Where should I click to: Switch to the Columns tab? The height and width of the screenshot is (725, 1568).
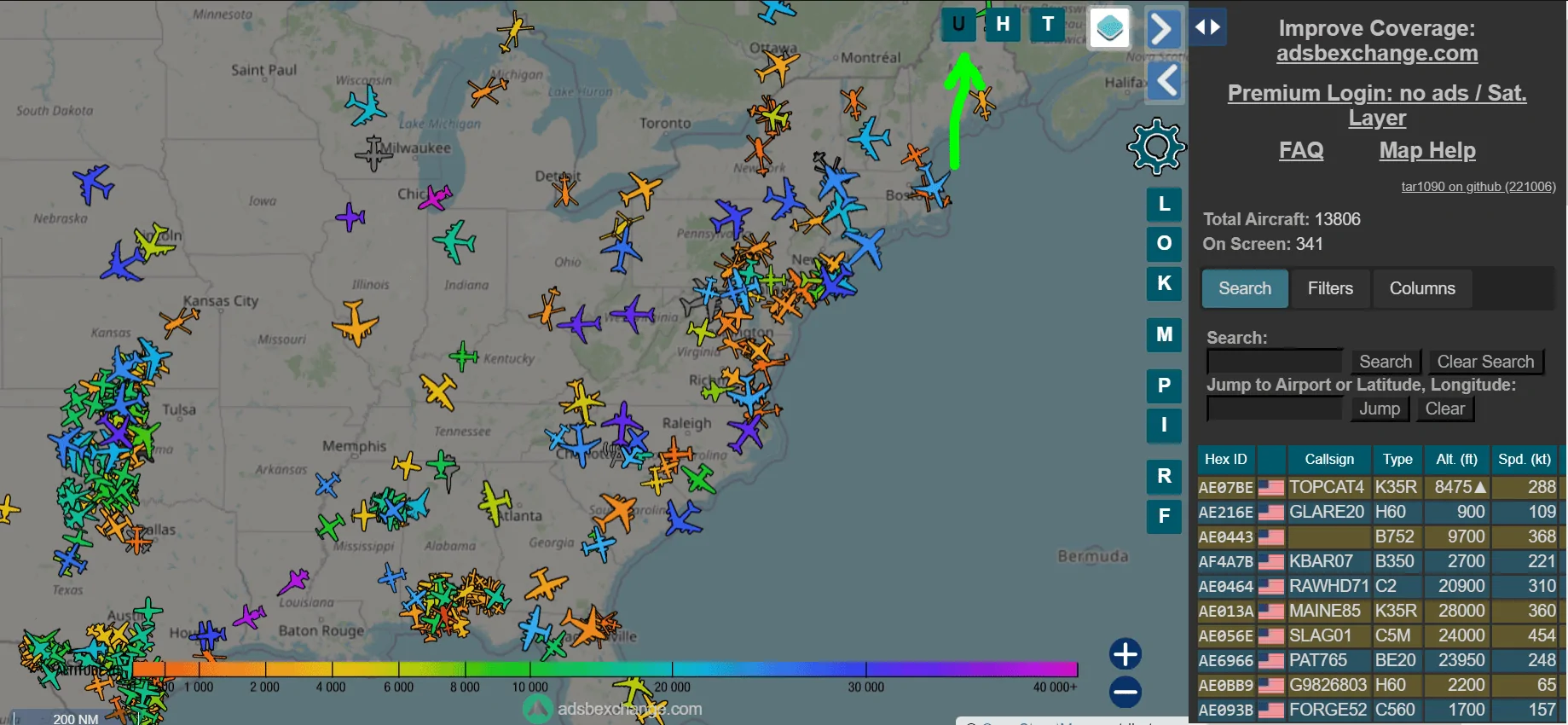1421,288
